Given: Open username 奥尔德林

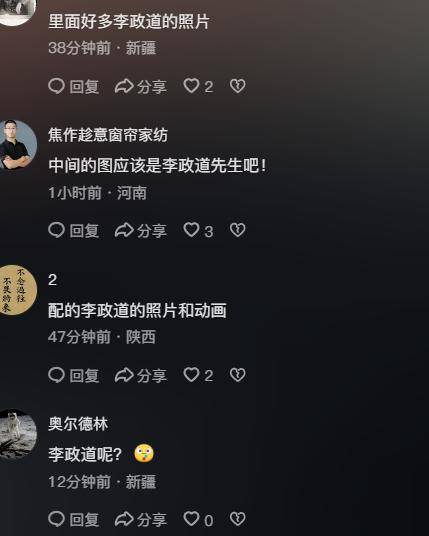Looking at the screenshot, I should coord(78,424).
